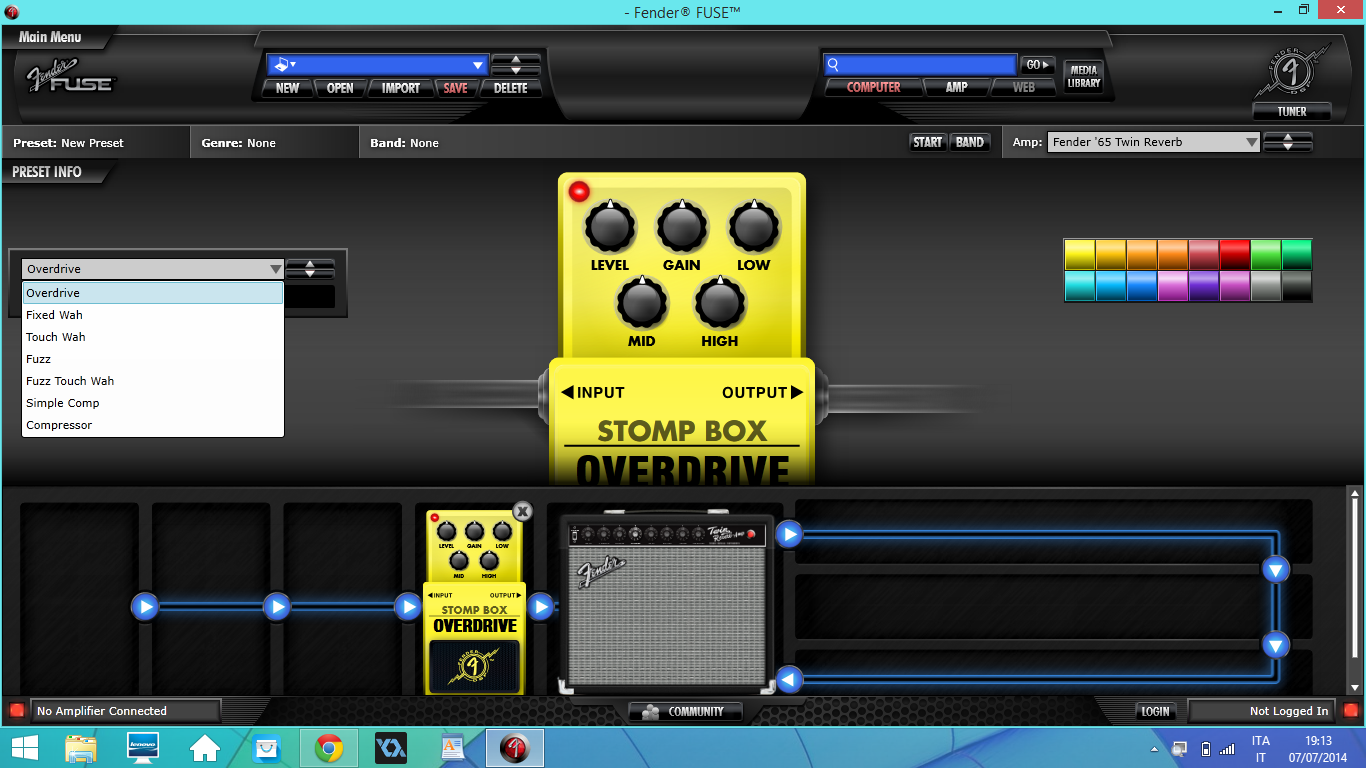Click the lower down-arrow in post-amp chain
Viewport: 1366px width, 768px height.
click(1275, 644)
